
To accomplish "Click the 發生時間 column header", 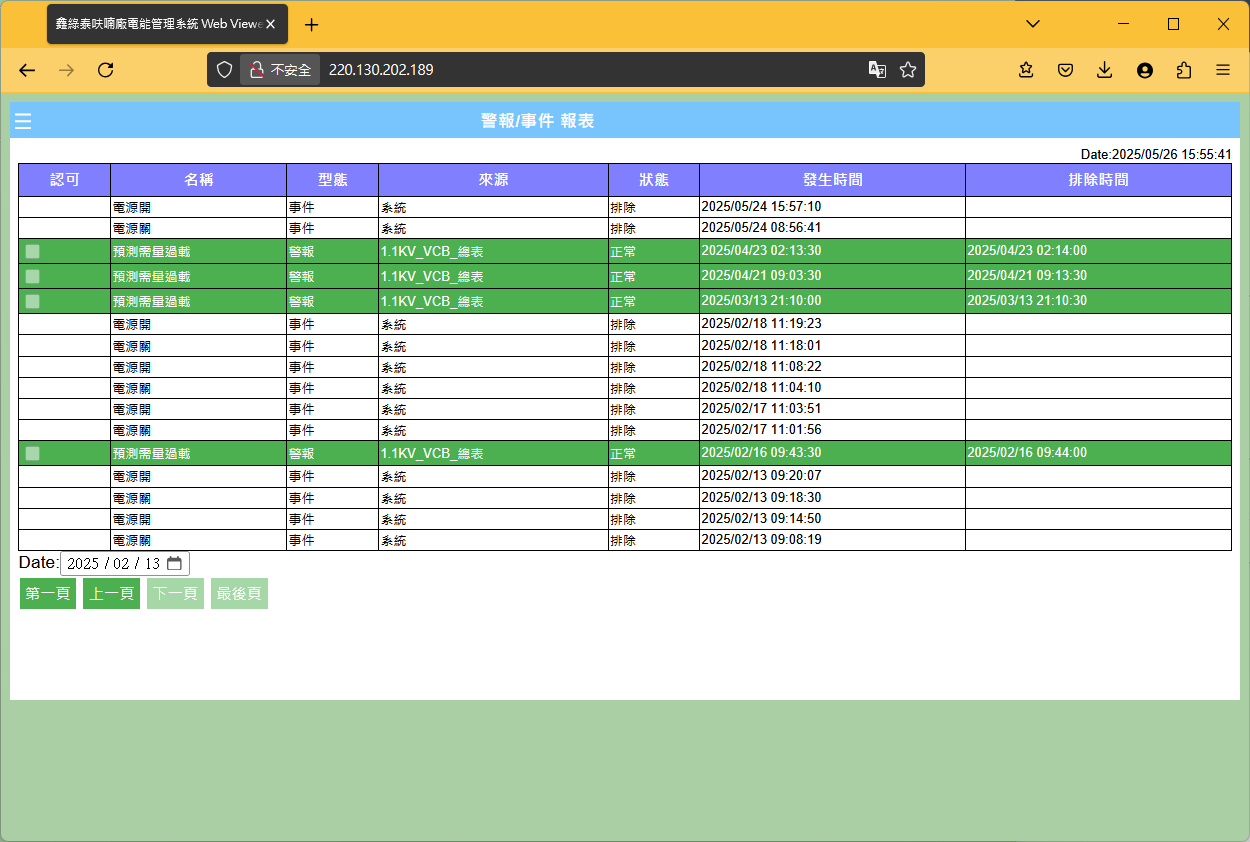I will [833, 180].
